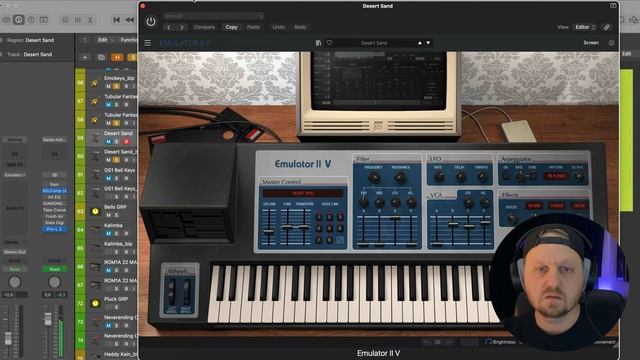Screen dimensions: 640x360
Task: Favorite the preset with heart icon
Action: click(329, 43)
